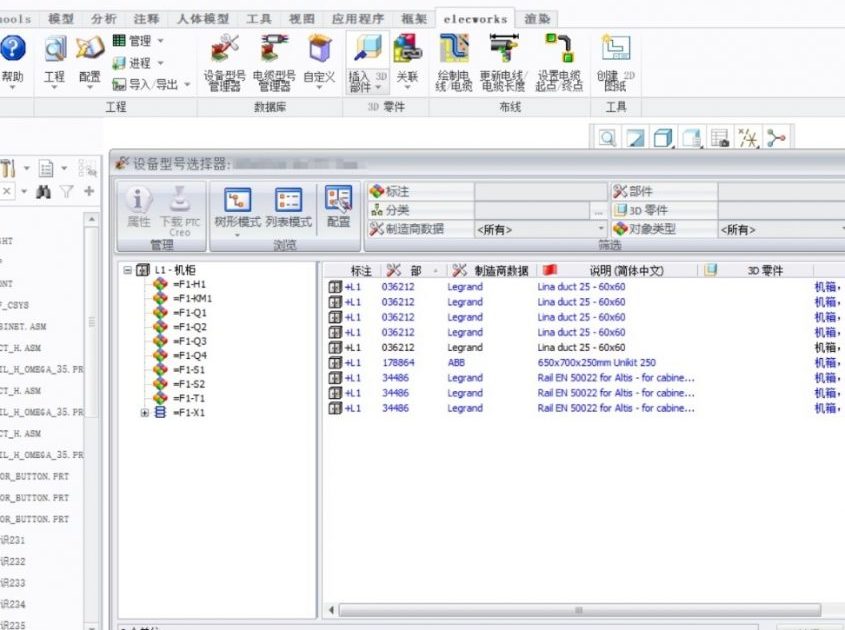Viewport: 845px width, 630px height.
Task: Open the 应用程序 ribbon tab
Action: click(x=358, y=19)
